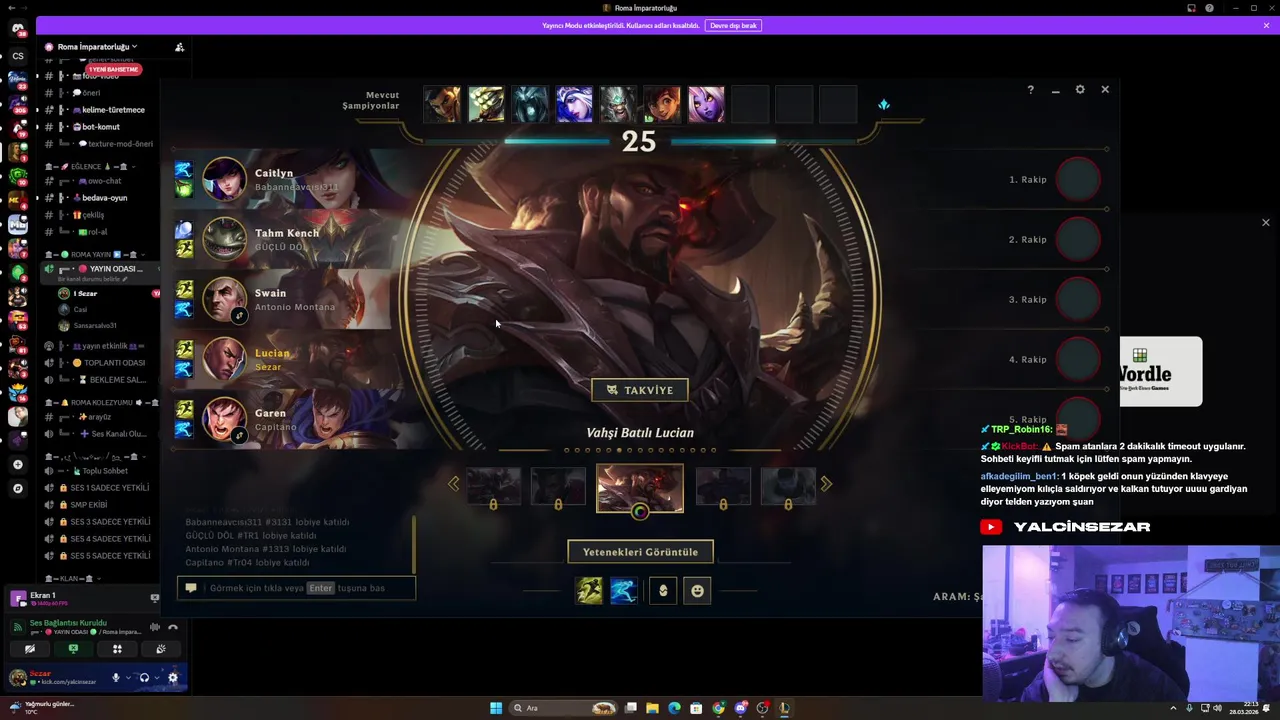Click the reroll dice icon by the bench
The height and width of the screenshot is (720, 1280).
point(883,104)
